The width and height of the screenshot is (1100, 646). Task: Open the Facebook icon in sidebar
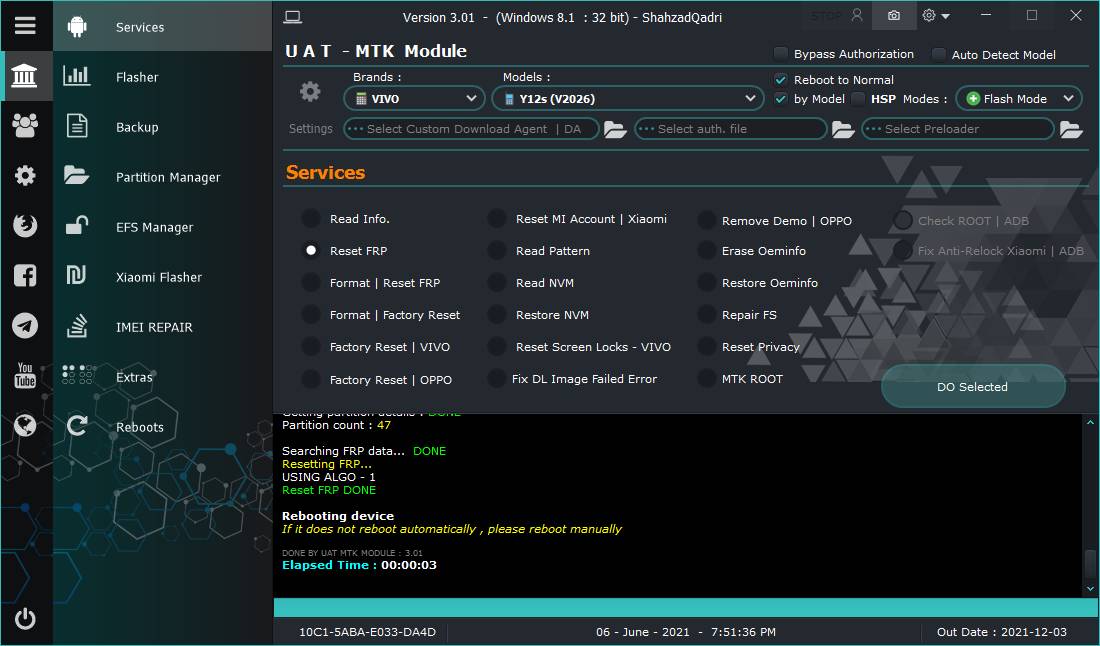[25, 276]
